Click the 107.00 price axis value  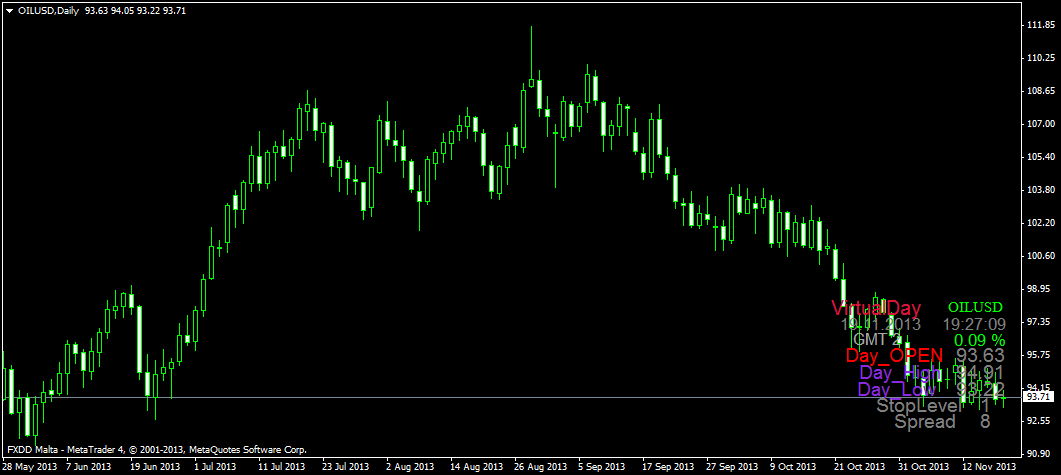(1041, 124)
